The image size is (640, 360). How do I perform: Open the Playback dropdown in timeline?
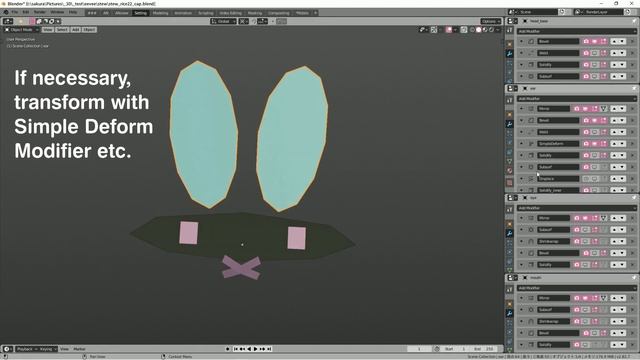click(x=26, y=349)
